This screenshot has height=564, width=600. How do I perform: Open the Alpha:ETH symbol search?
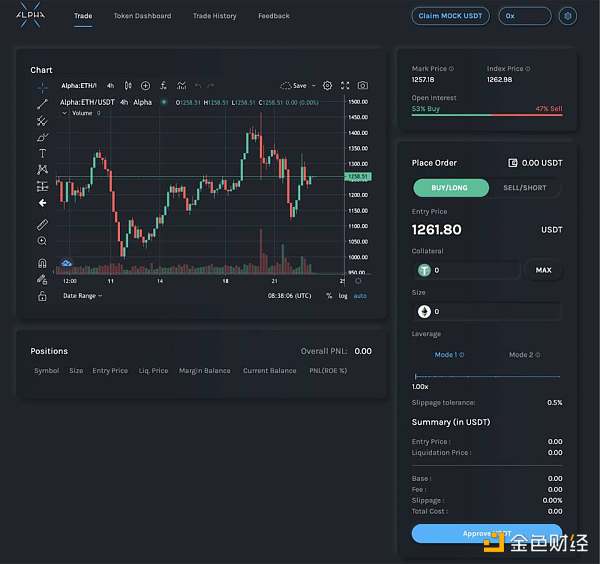(79, 86)
